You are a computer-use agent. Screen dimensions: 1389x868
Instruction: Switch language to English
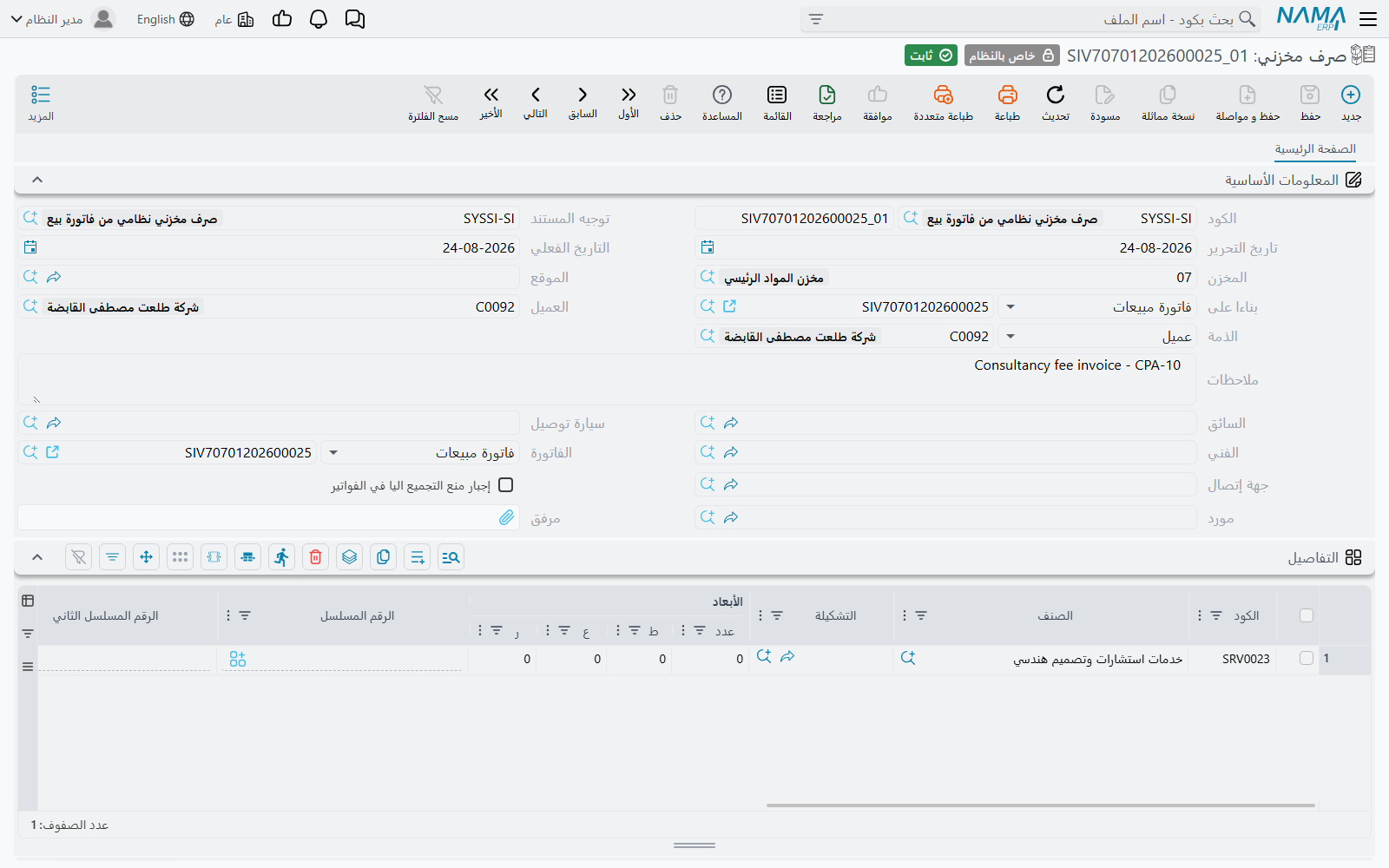pyautogui.click(x=166, y=19)
